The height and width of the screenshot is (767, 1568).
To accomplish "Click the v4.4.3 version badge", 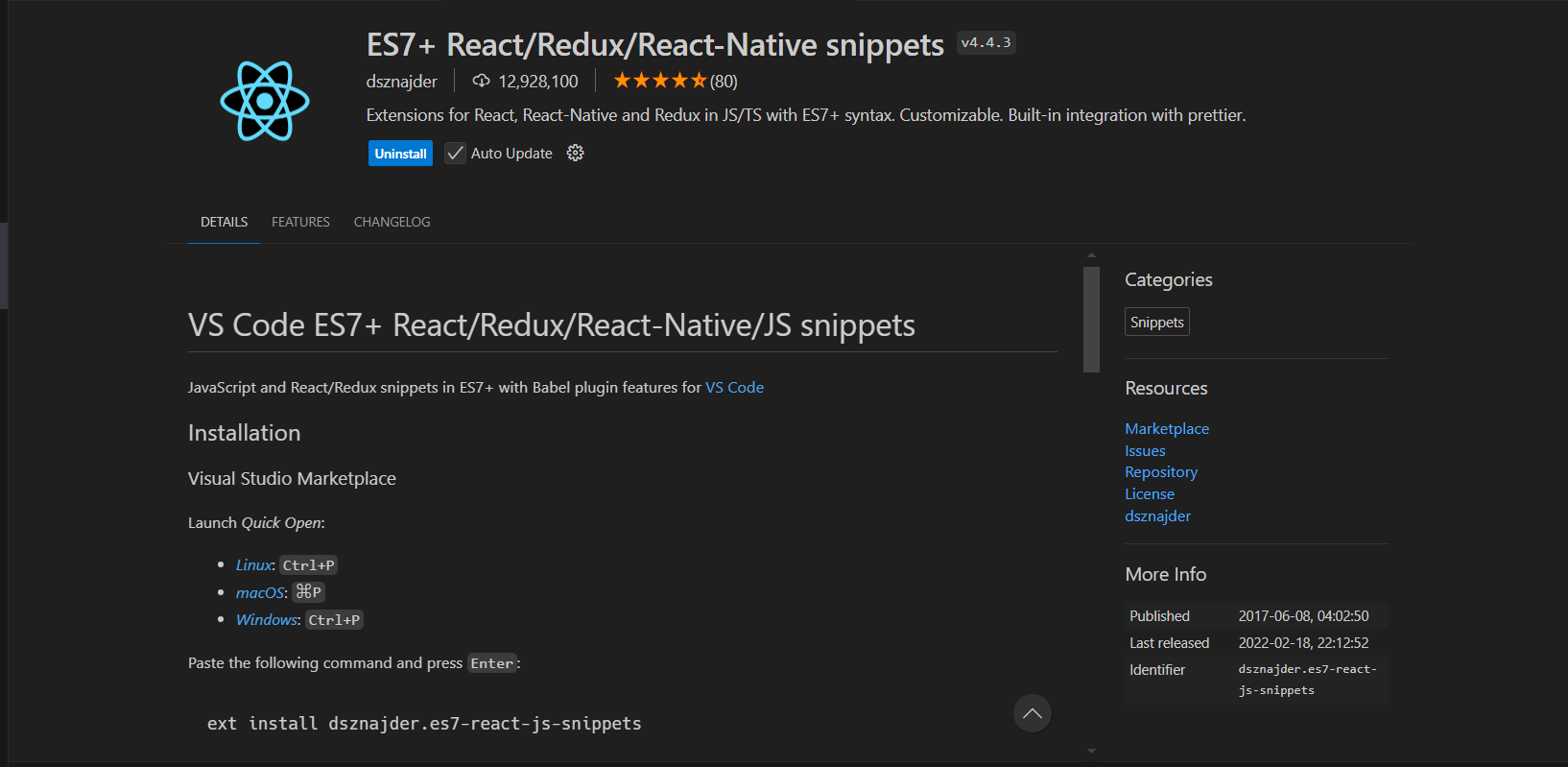I will click(x=986, y=43).
